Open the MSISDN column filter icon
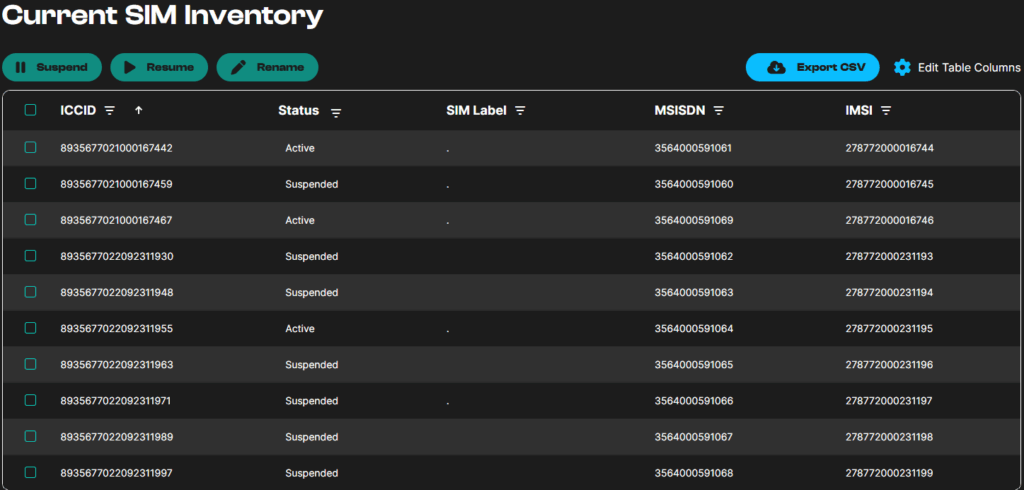Screen dimensions: 1024x490 [718, 111]
